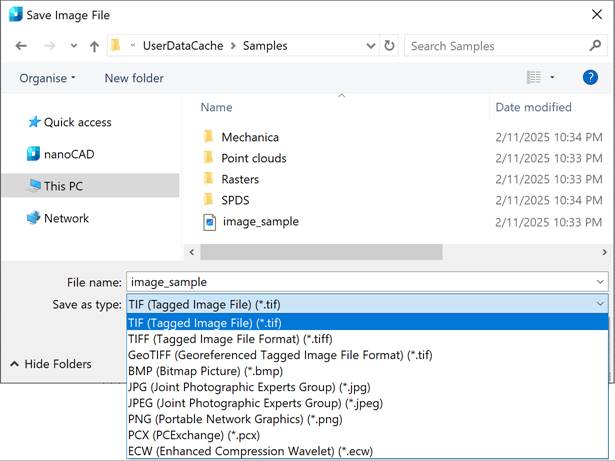615x461 pixels.
Task: Open the view options dropdown arrow
Action: tap(552, 77)
